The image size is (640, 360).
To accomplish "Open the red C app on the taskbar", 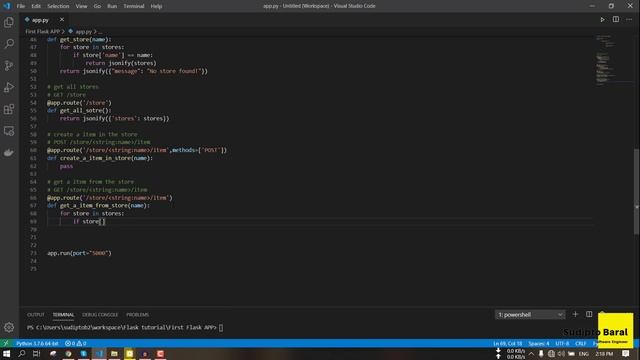I will pyautogui.click(x=160, y=353).
